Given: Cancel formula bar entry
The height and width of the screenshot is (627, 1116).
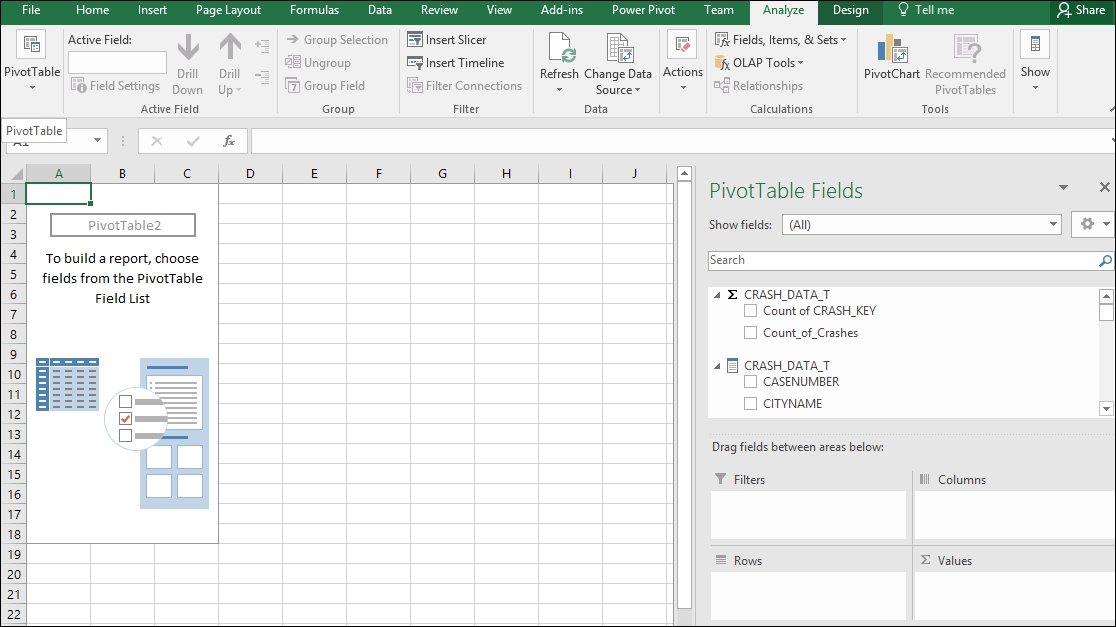Looking at the screenshot, I should click(x=157, y=141).
